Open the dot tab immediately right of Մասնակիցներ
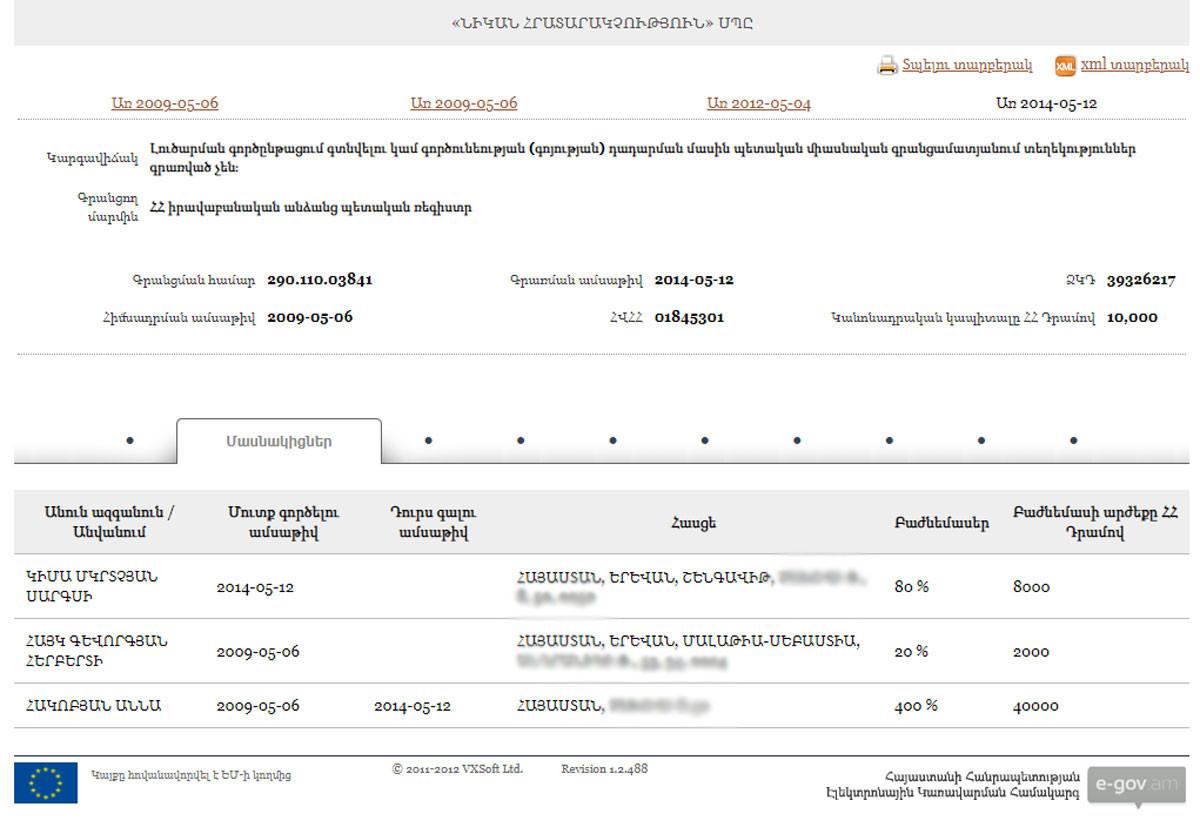1200x834 pixels. tap(428, 440)
